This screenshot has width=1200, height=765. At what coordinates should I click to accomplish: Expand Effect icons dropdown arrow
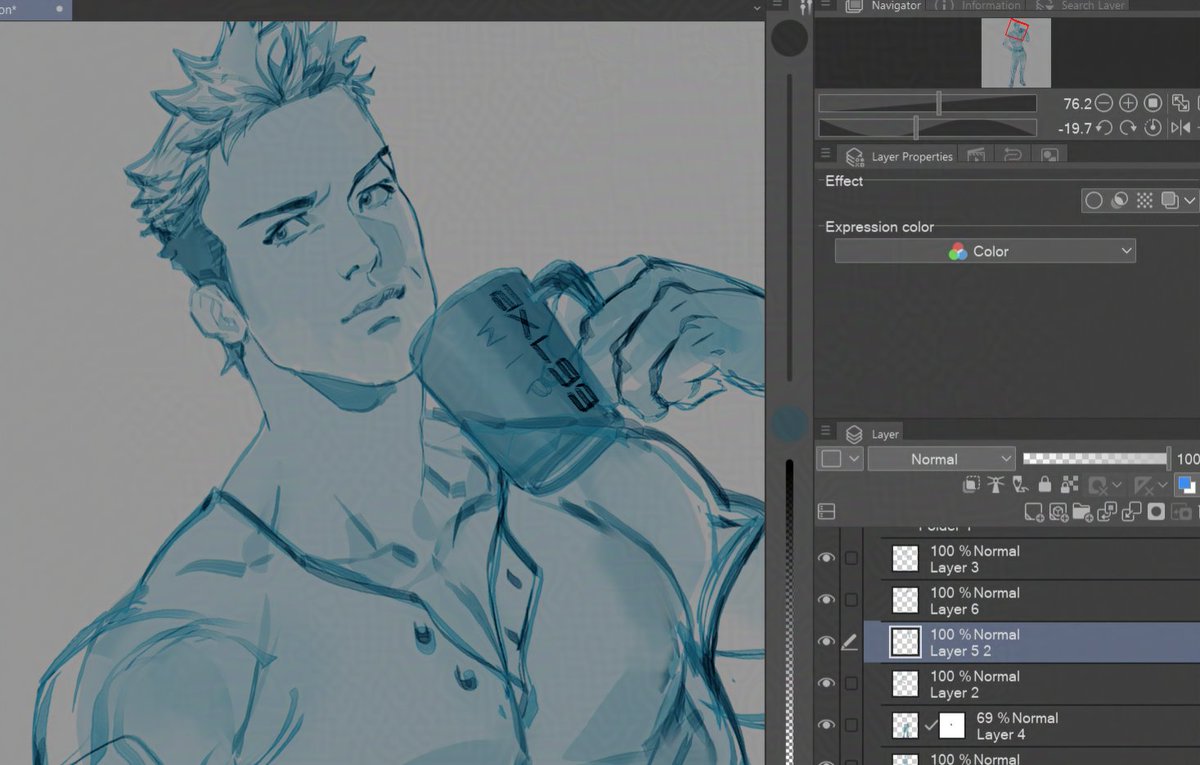(x=1189, y=201)
